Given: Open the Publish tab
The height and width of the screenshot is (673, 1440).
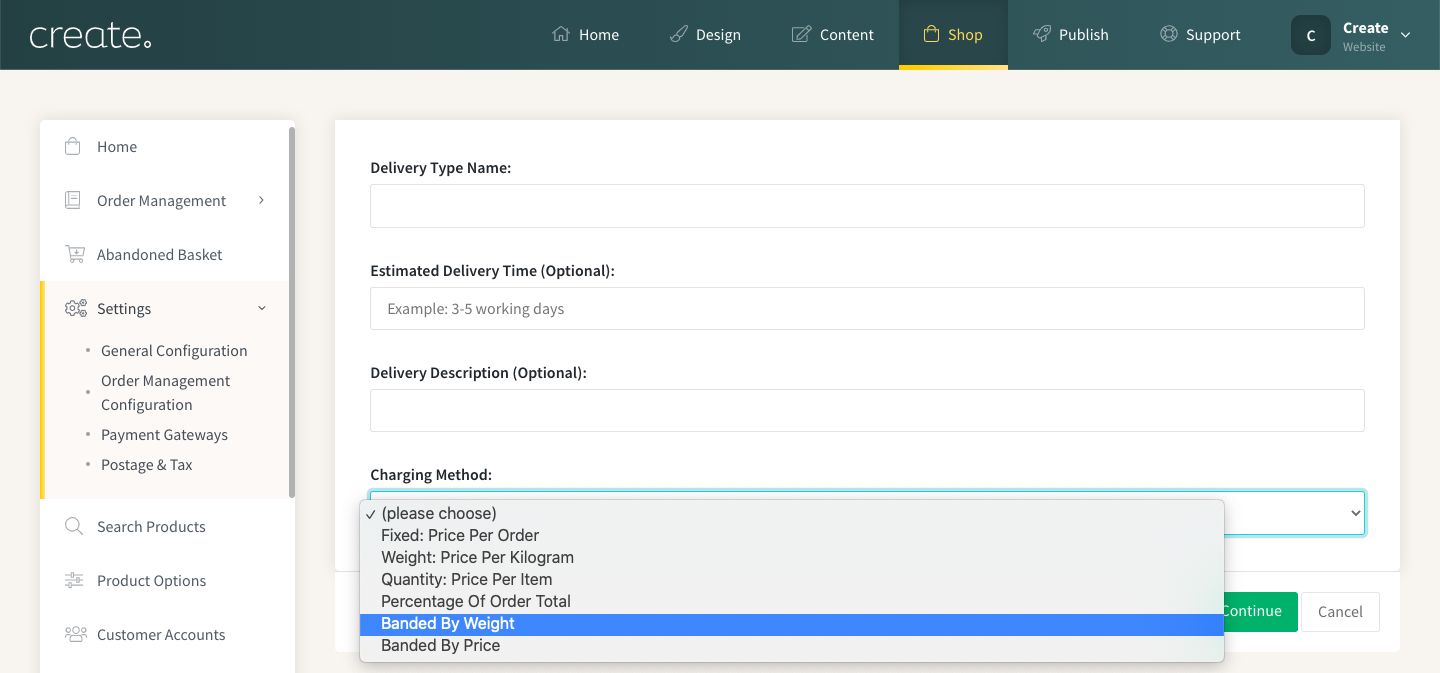Looking at the screenshot, I should click(x=1071, y=35).
